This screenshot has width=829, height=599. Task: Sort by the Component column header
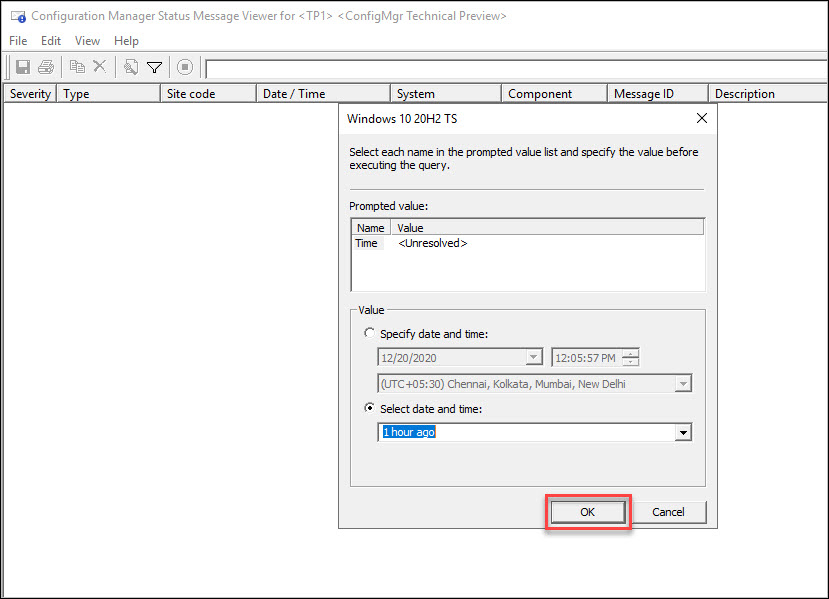pyautogui.click(x=555, y=94)
